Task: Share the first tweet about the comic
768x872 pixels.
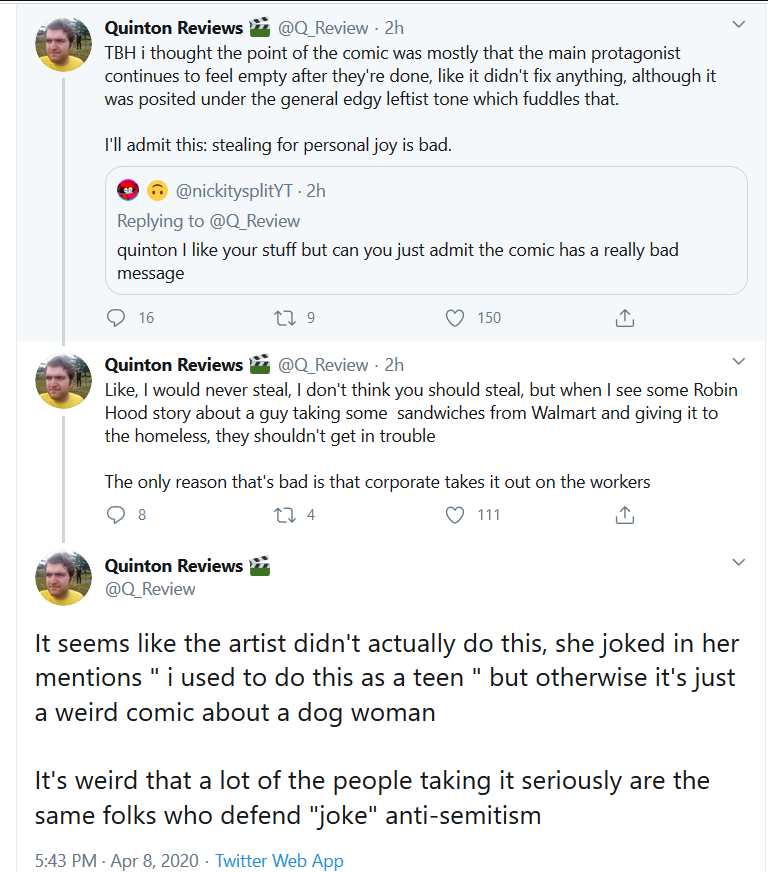Action: click(x=625, y=318)
